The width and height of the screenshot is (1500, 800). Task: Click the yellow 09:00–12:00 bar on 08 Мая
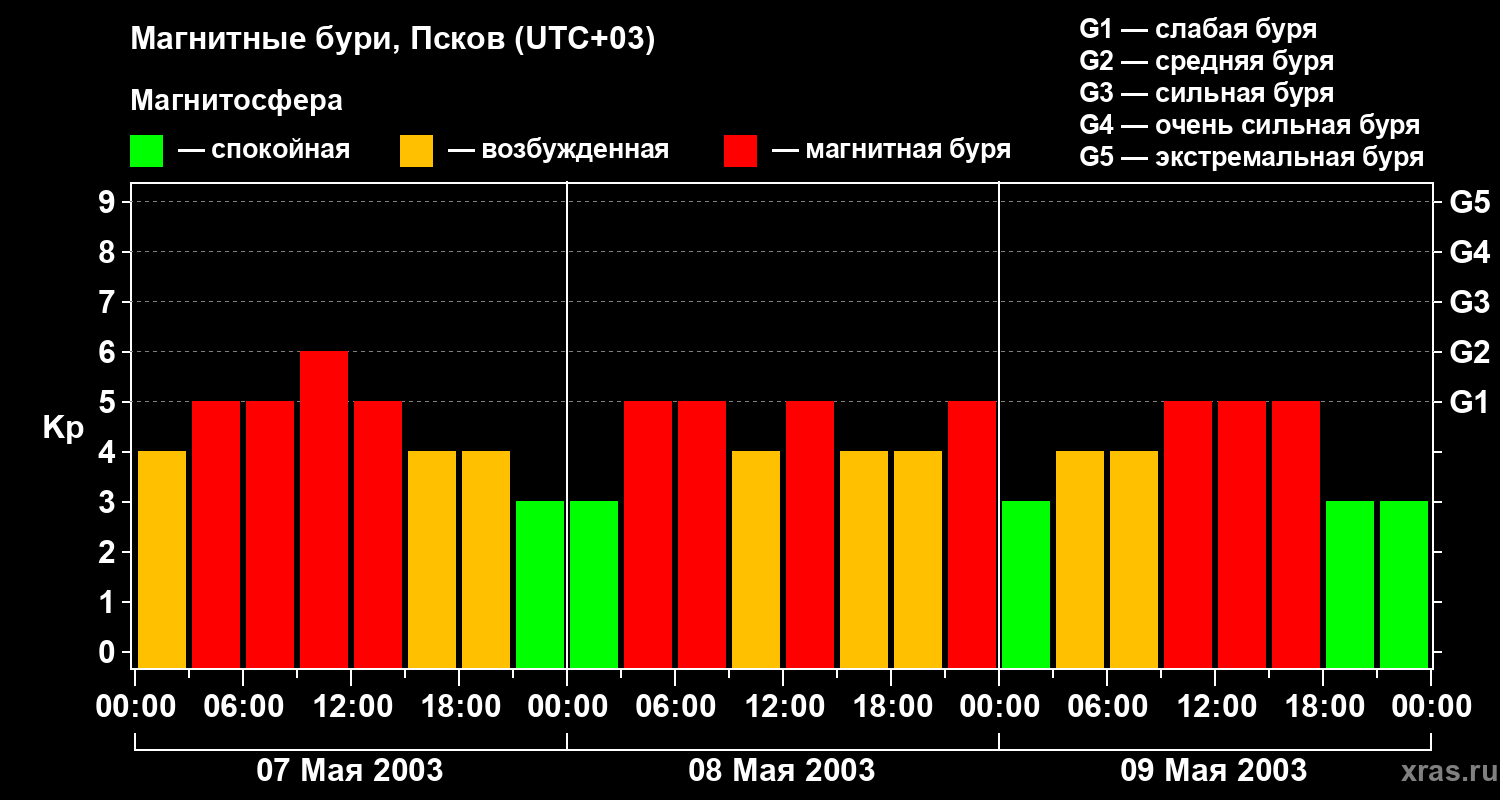coord(756,559)
